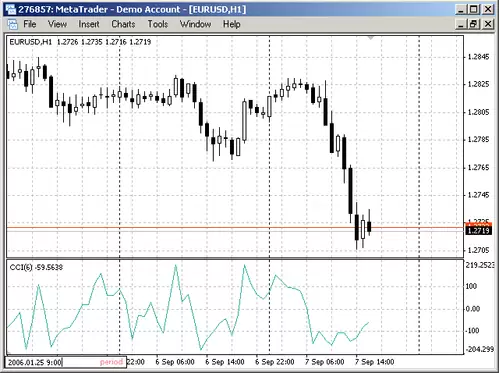499x373 pixels.
Task: Click the chart document icon beside File
Action: [x=12, y=24]
